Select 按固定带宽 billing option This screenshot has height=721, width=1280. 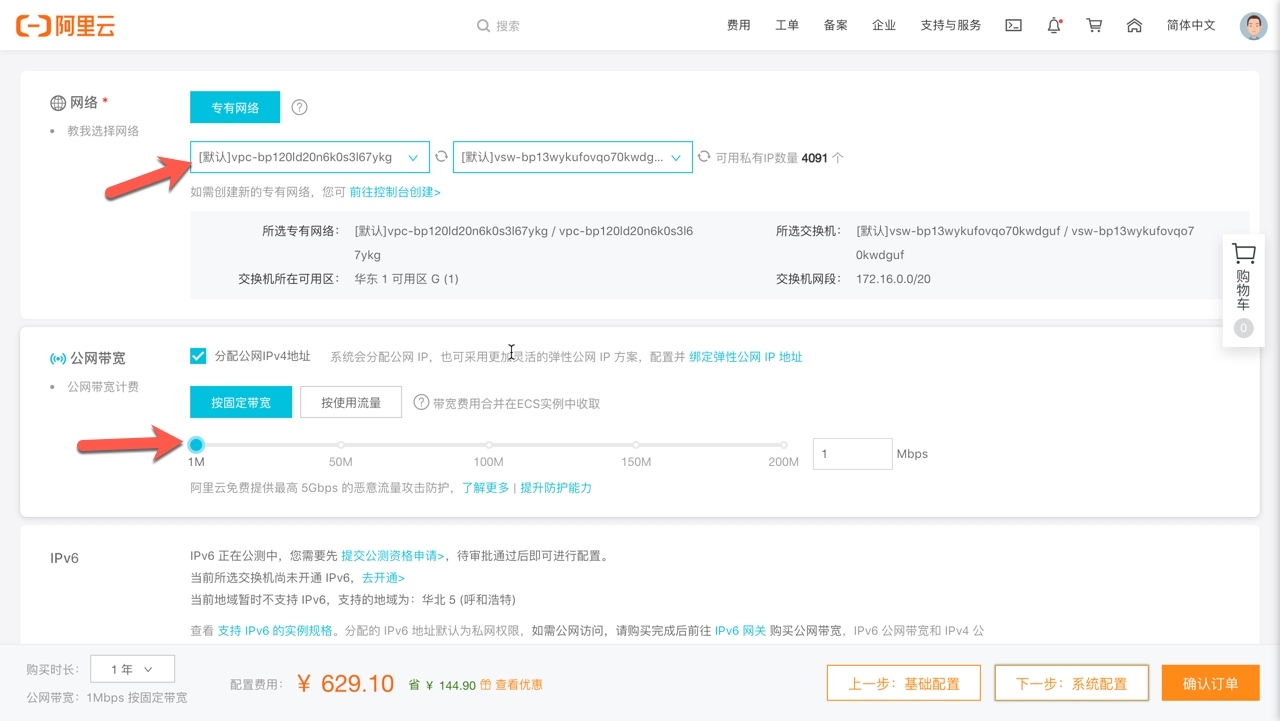pos(241,403)
